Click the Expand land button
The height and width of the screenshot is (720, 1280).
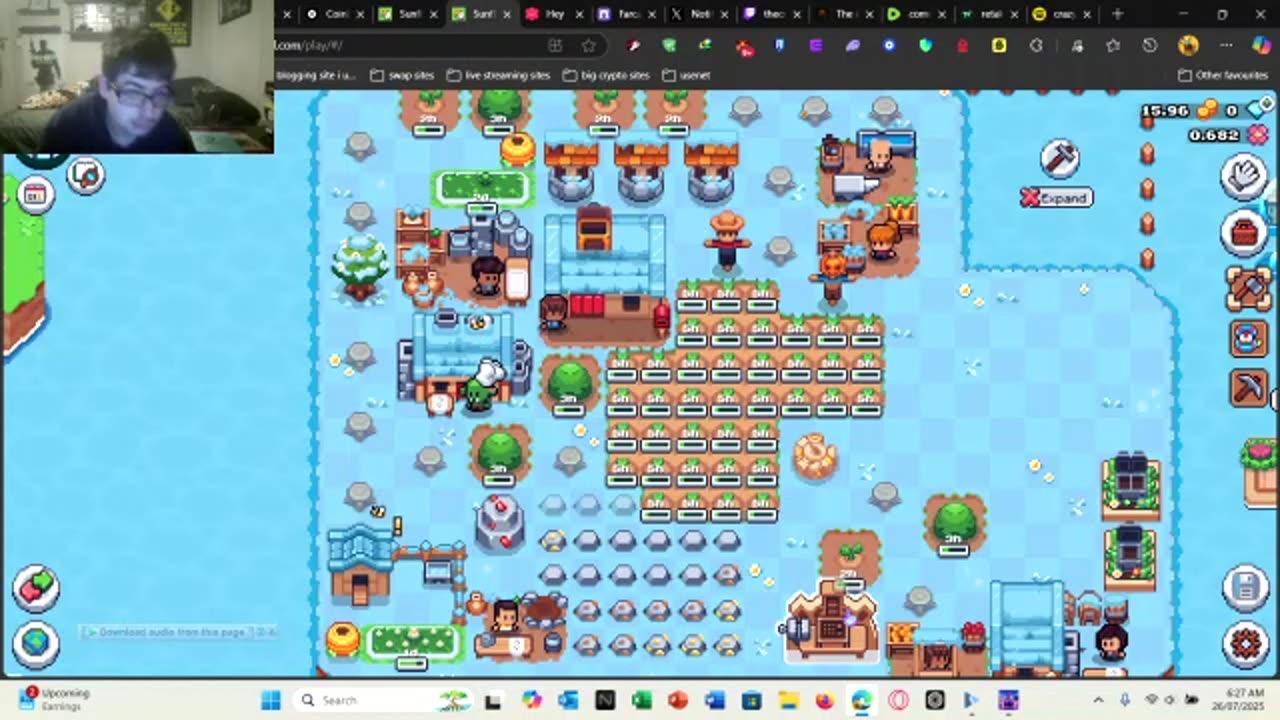1056,198
